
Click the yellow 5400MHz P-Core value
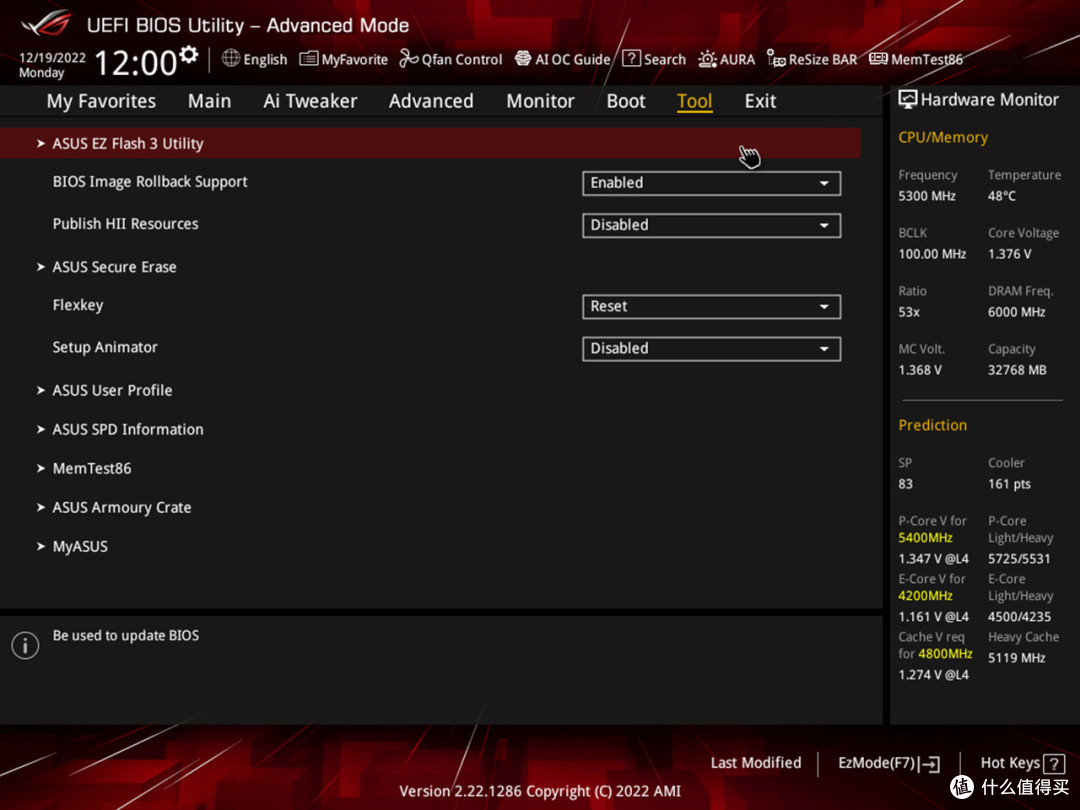click(x=925, y=538)
